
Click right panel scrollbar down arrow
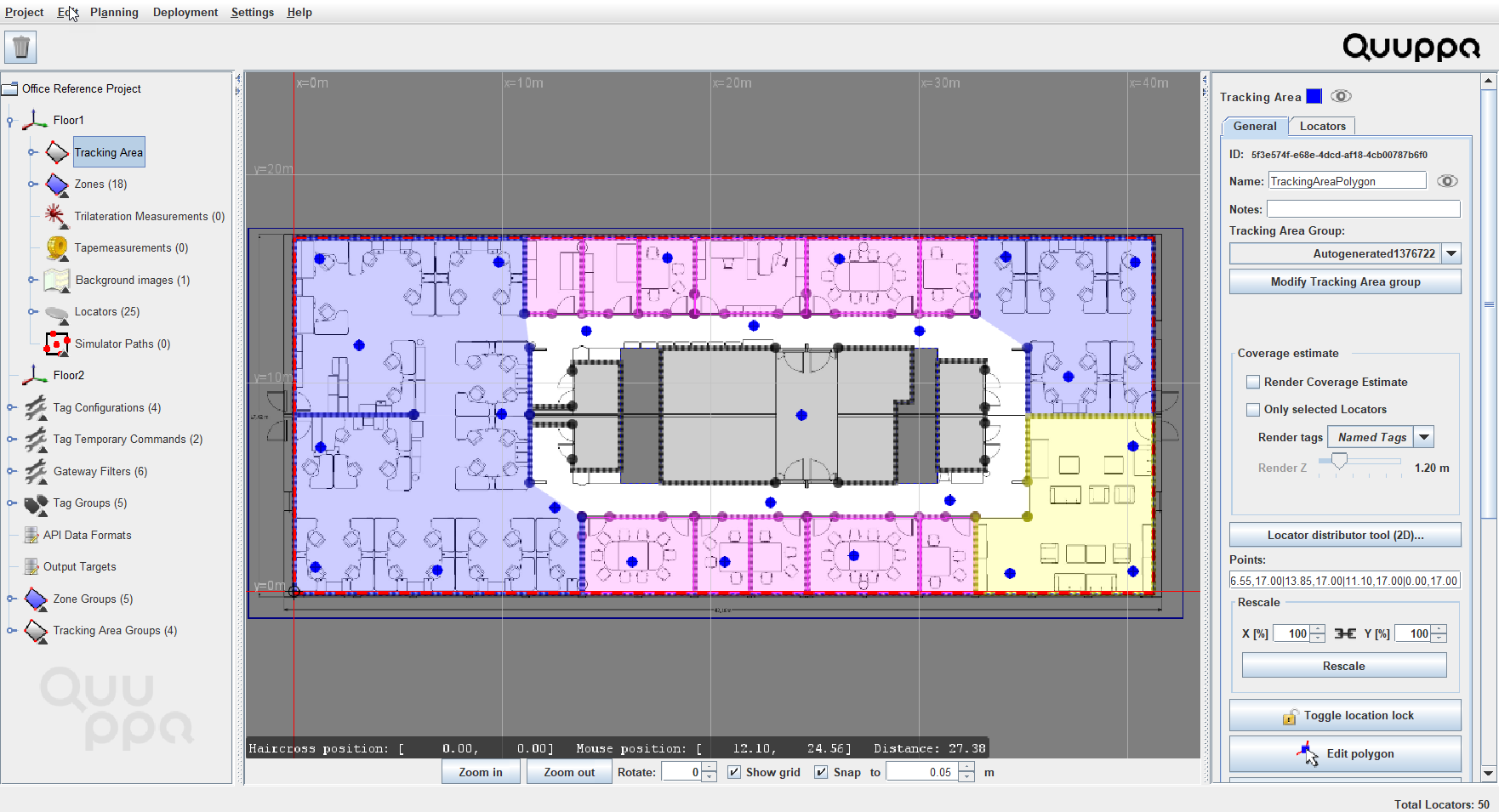tap(1488, 773)
